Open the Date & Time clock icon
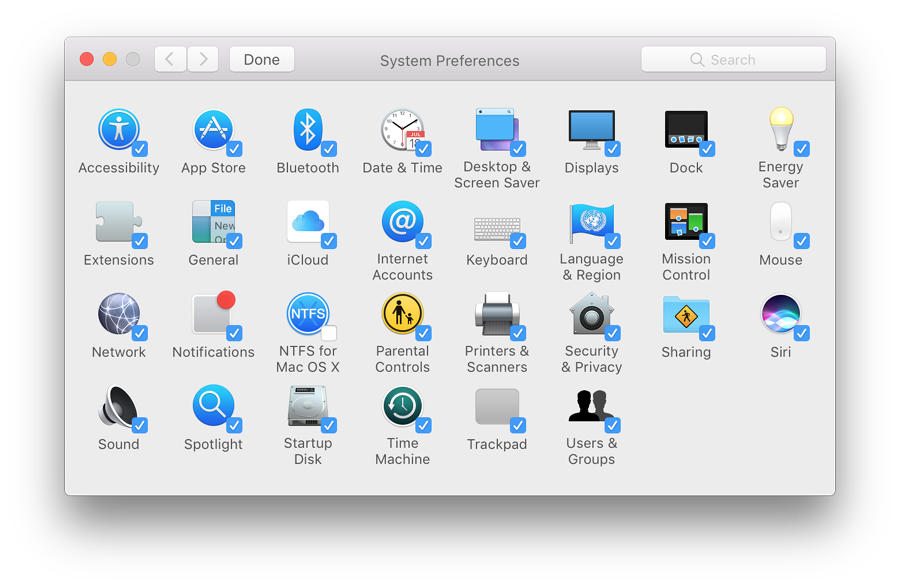The image size is (900, 588). pos(402,130)
